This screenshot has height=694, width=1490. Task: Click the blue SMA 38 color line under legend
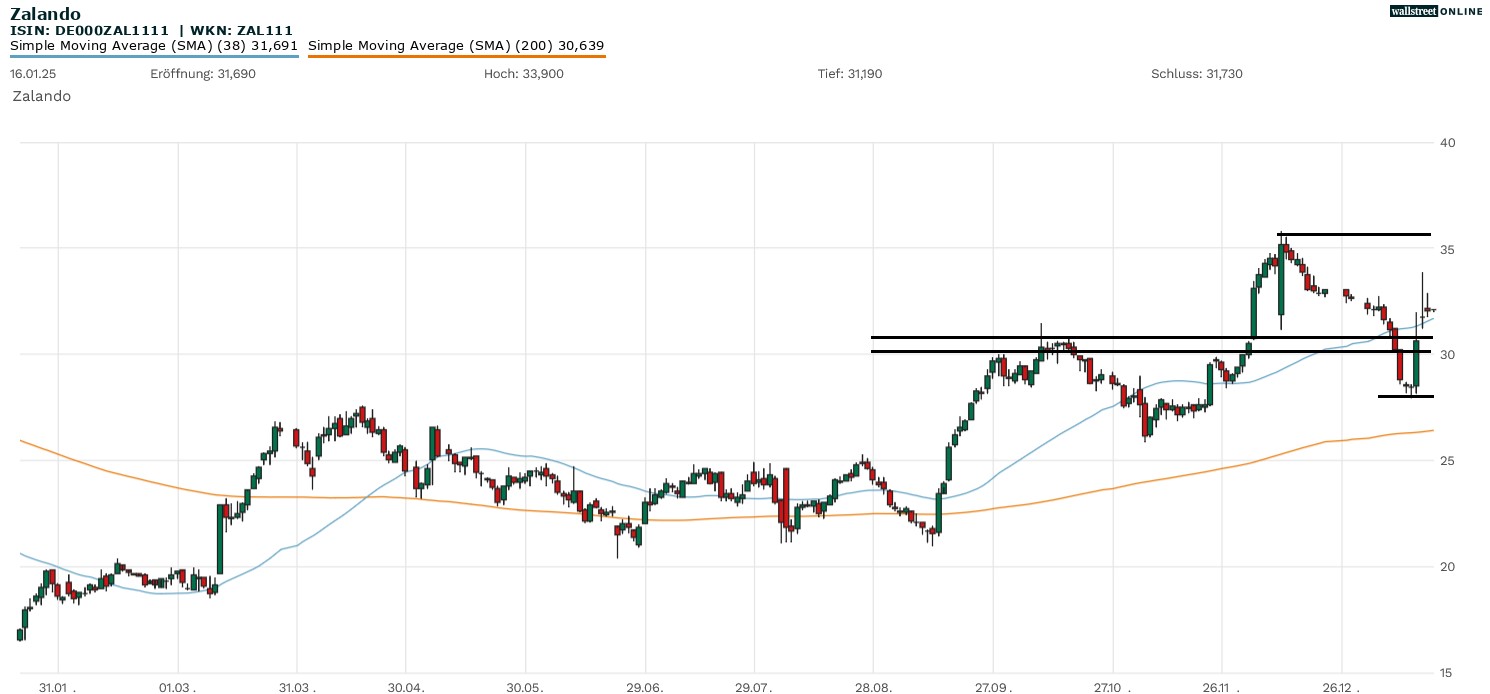coord(154,57)
